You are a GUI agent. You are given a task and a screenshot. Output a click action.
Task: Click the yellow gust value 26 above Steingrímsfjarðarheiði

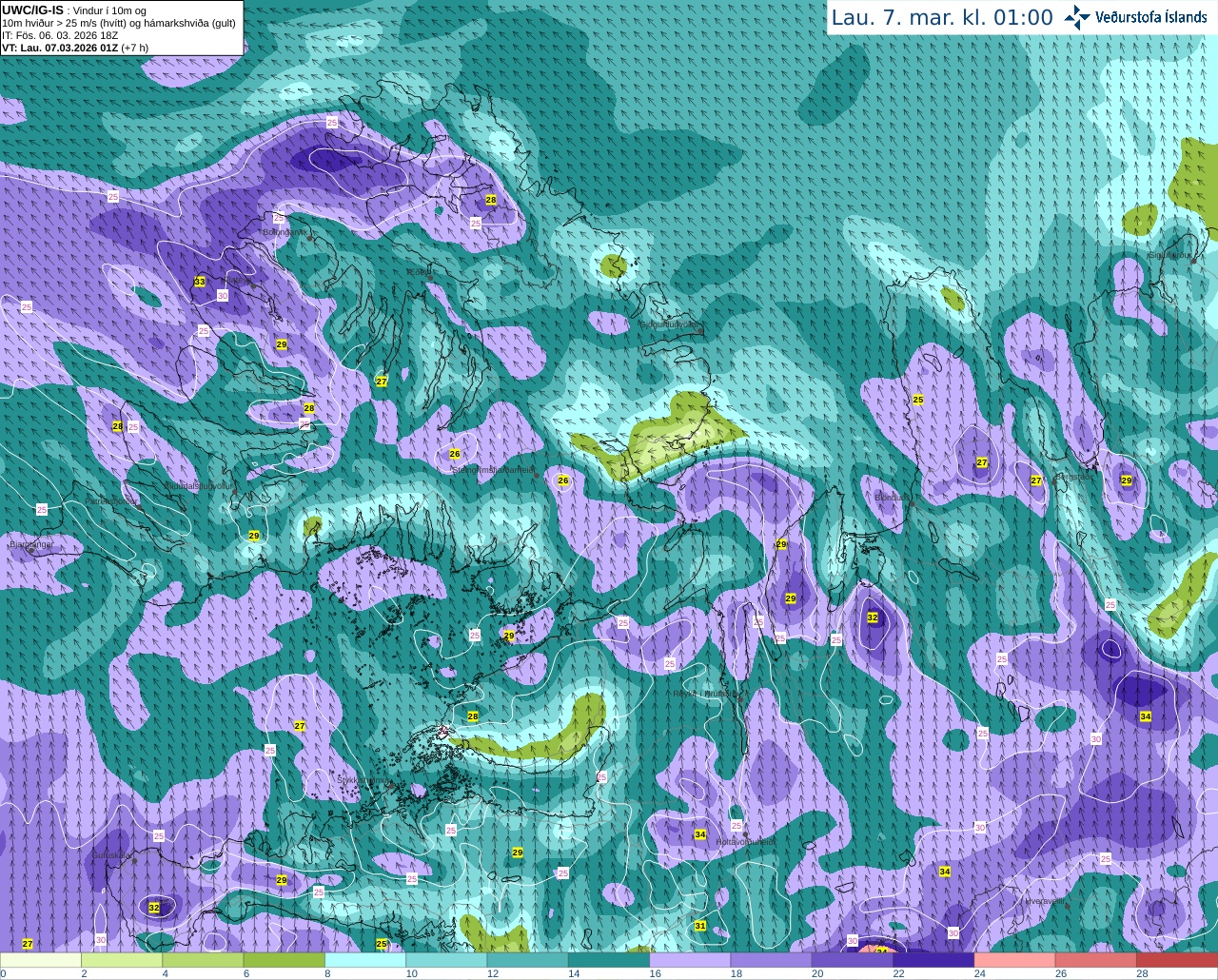(455, 454)
